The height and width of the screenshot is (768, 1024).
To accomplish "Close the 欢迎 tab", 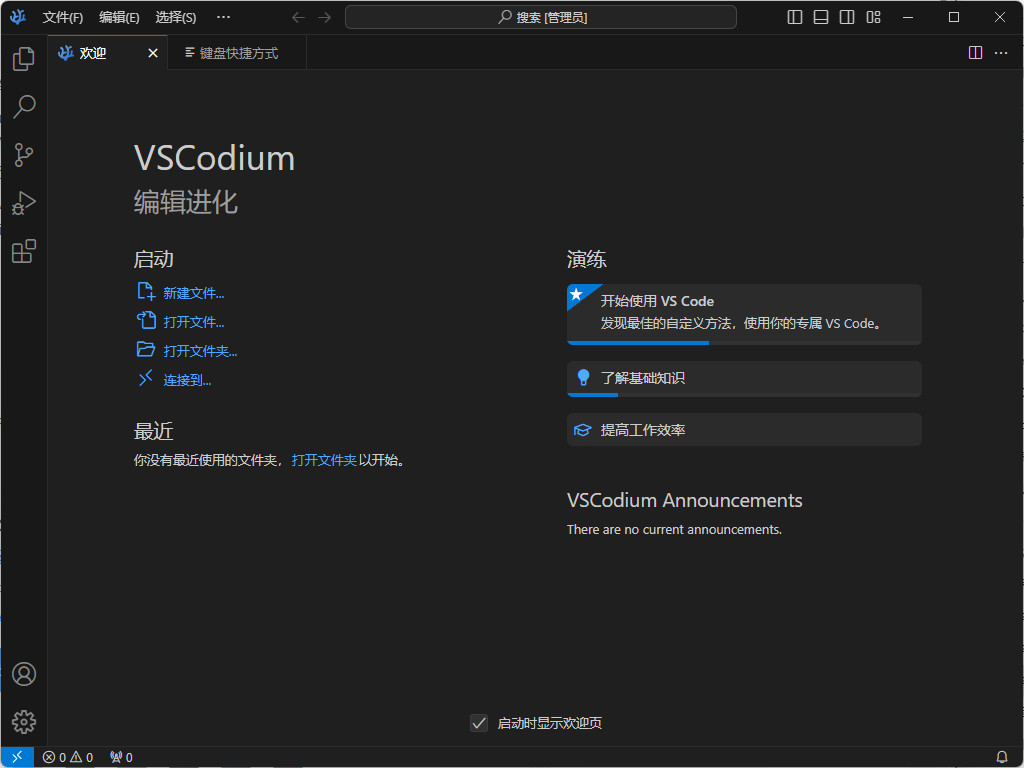I will point(153,53).
